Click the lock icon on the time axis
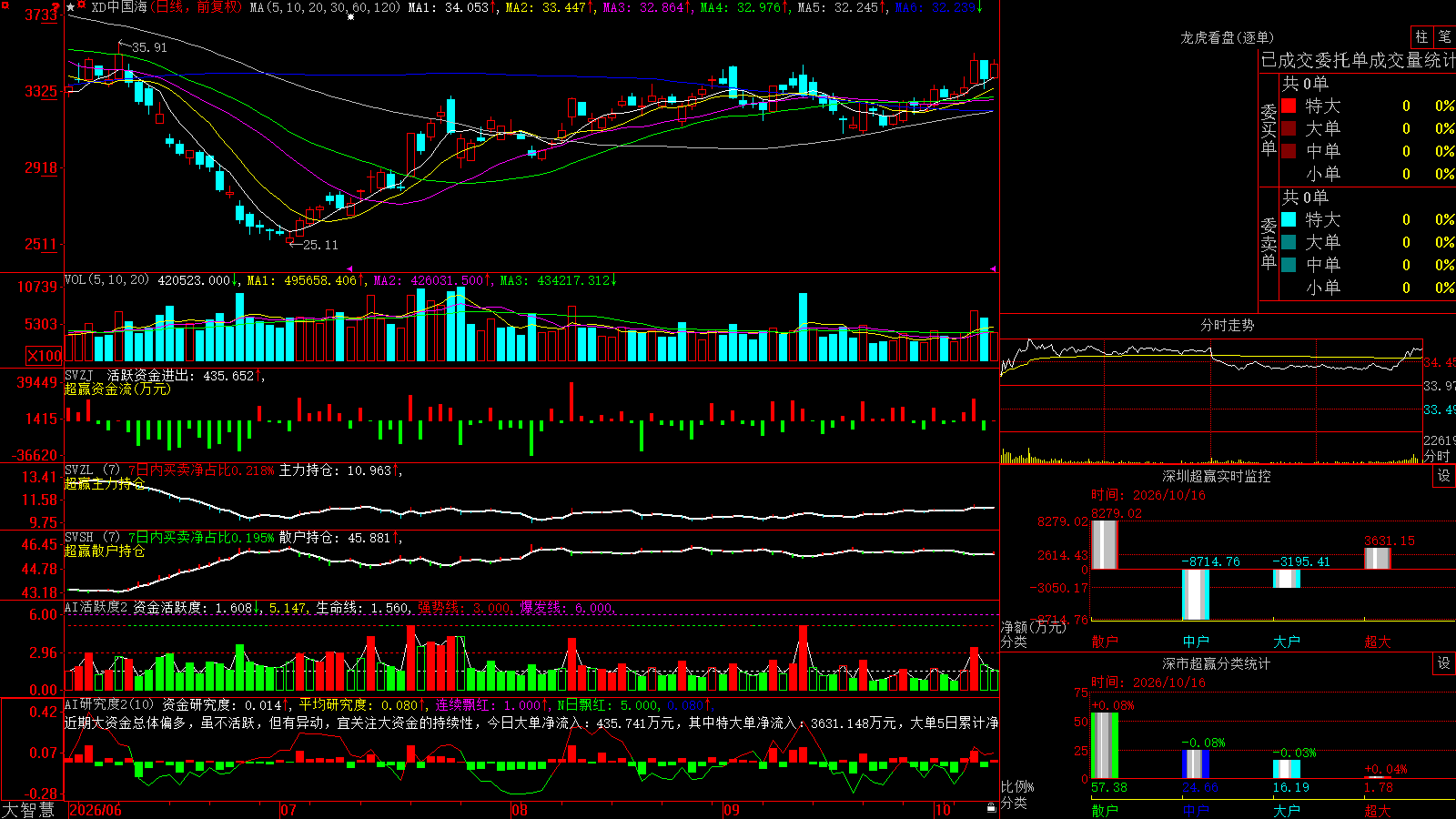 coord(992,808)
